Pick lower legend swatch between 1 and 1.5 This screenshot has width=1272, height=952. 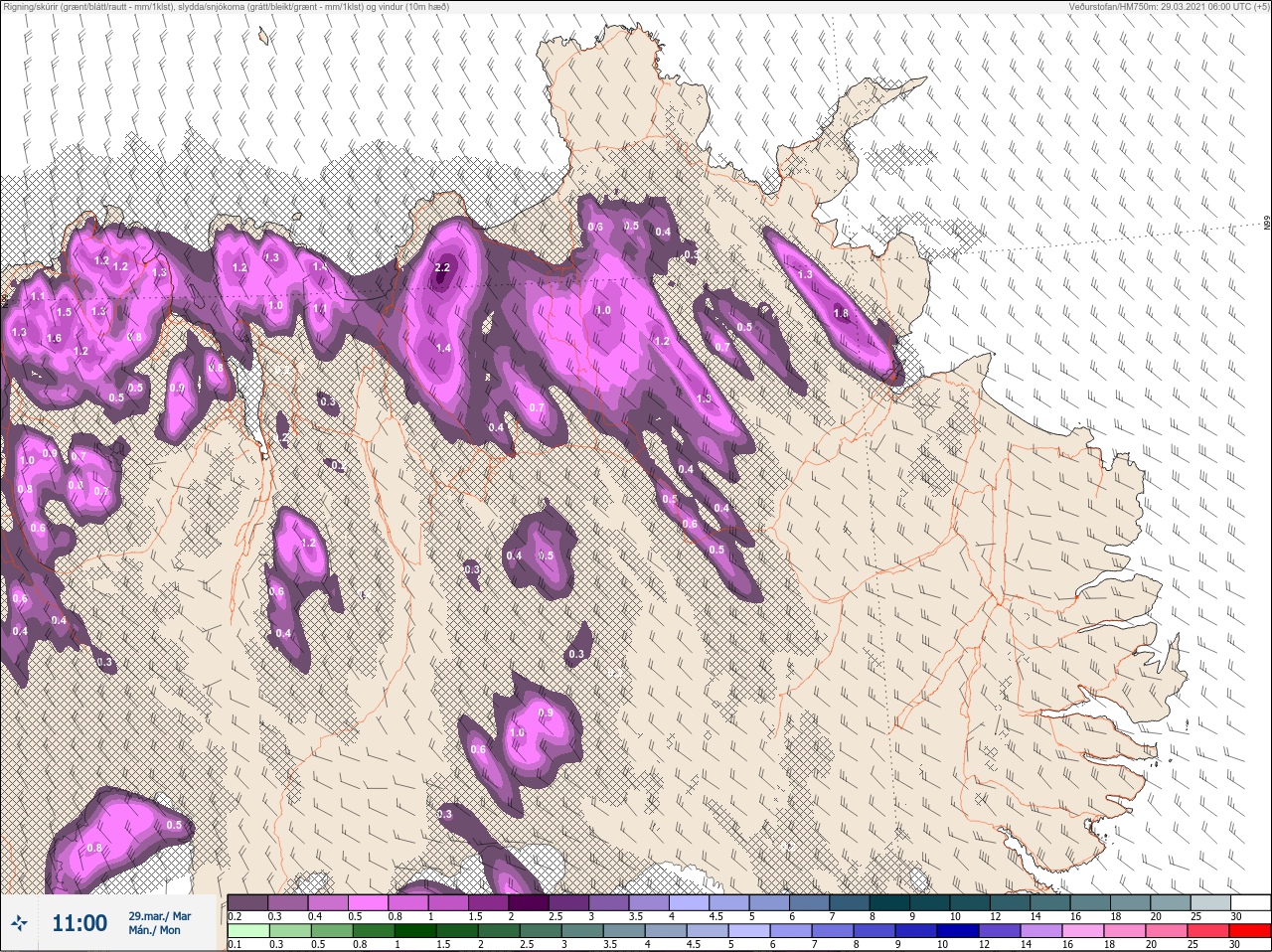[x=416, y=930]
